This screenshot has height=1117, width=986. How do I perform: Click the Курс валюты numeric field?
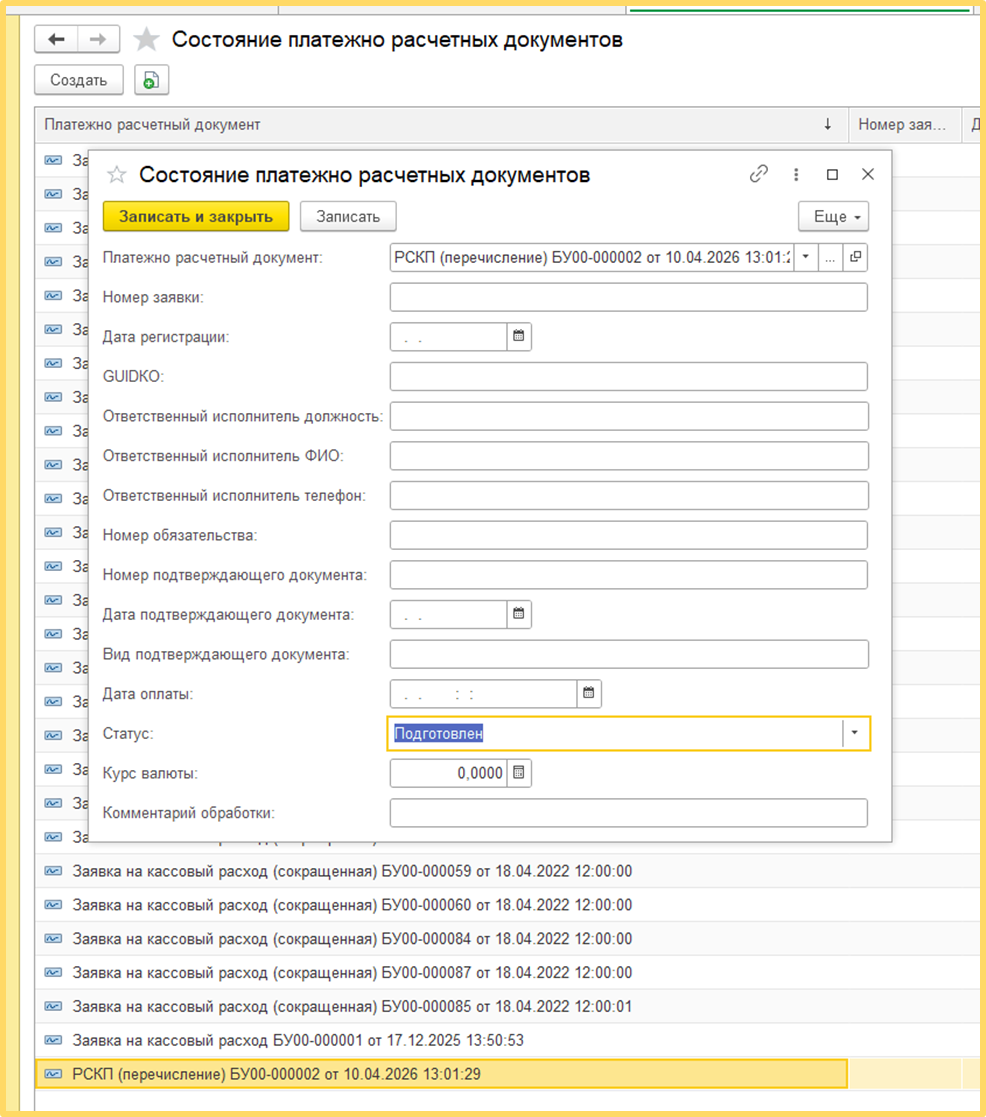449,773
